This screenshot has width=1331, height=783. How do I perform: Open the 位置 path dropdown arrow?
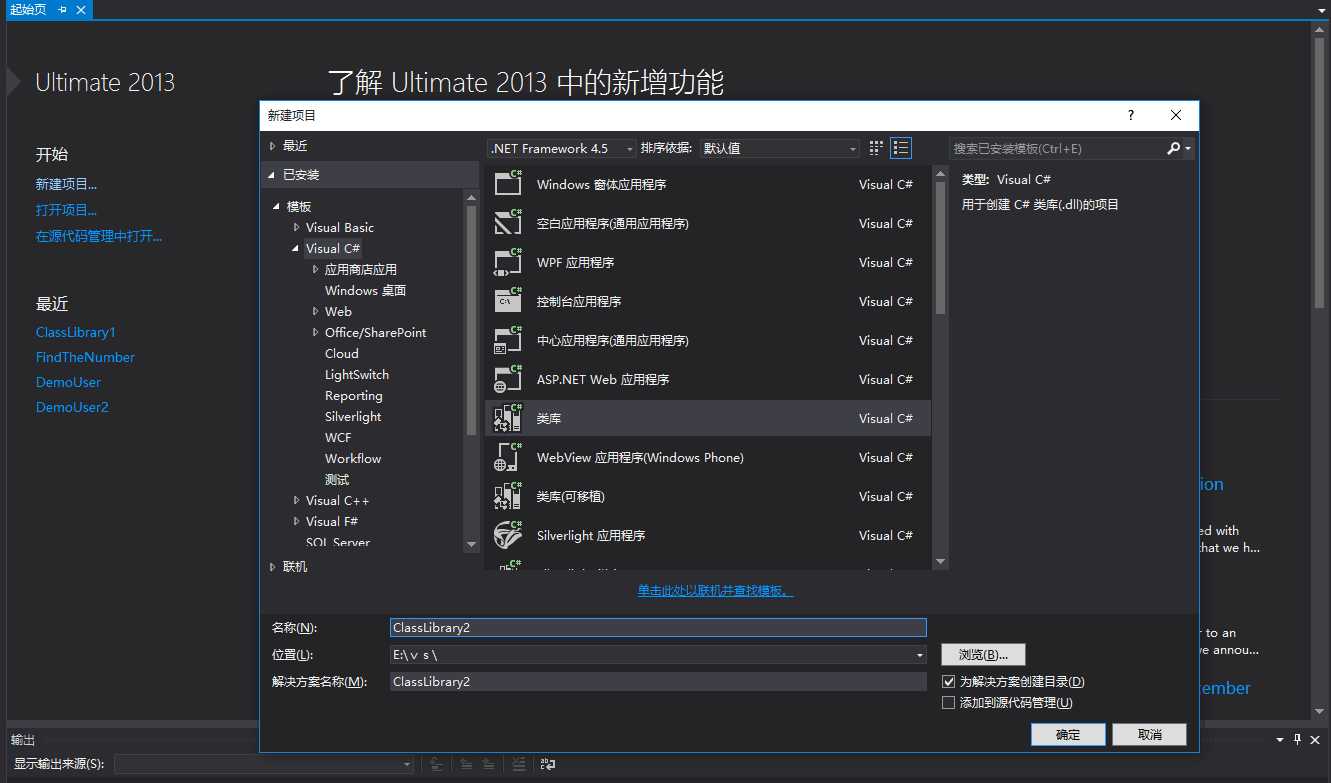(x=920, y=655)
